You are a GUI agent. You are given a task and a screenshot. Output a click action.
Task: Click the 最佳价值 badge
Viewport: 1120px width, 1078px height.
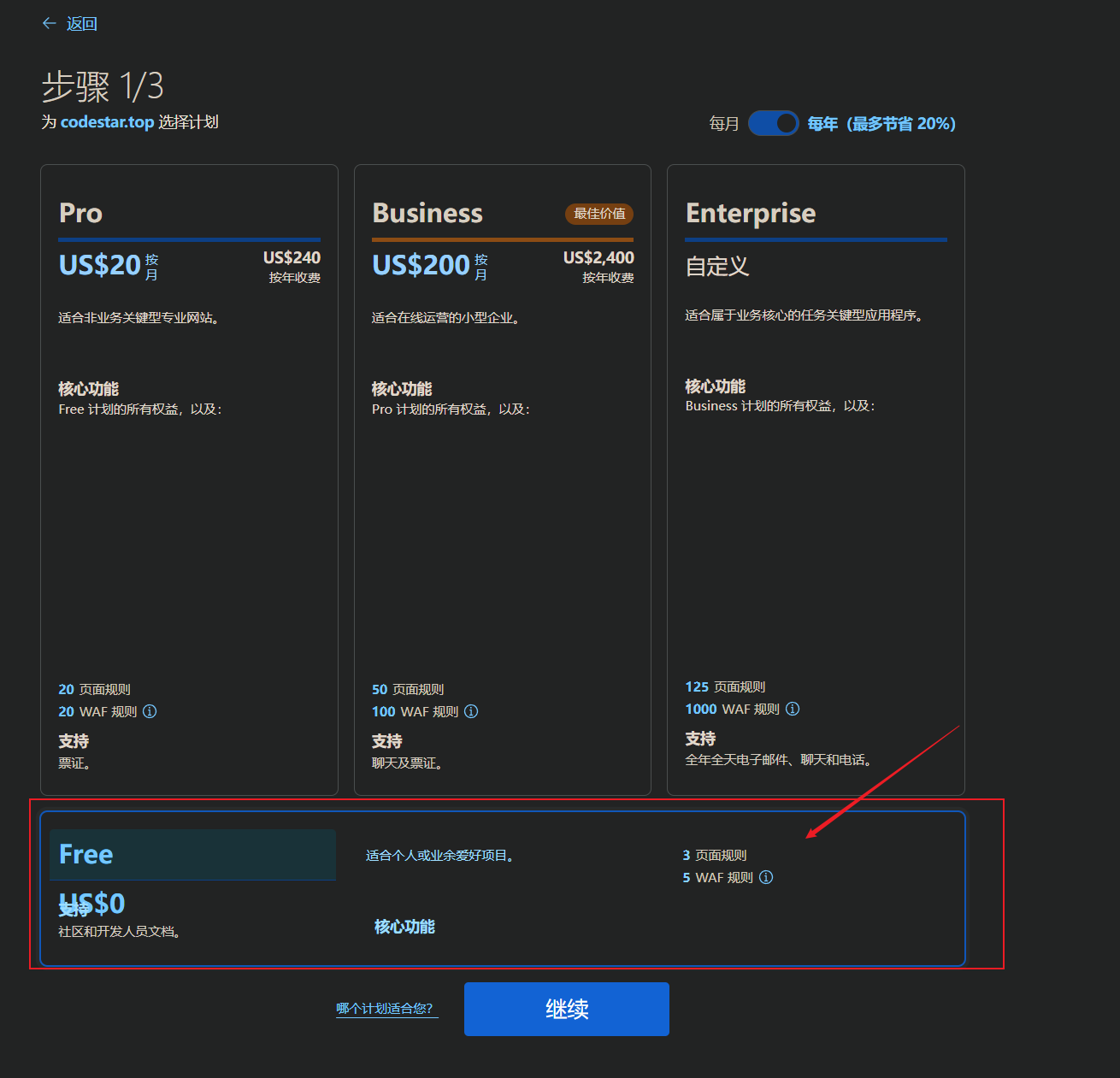tap(599, 214)
